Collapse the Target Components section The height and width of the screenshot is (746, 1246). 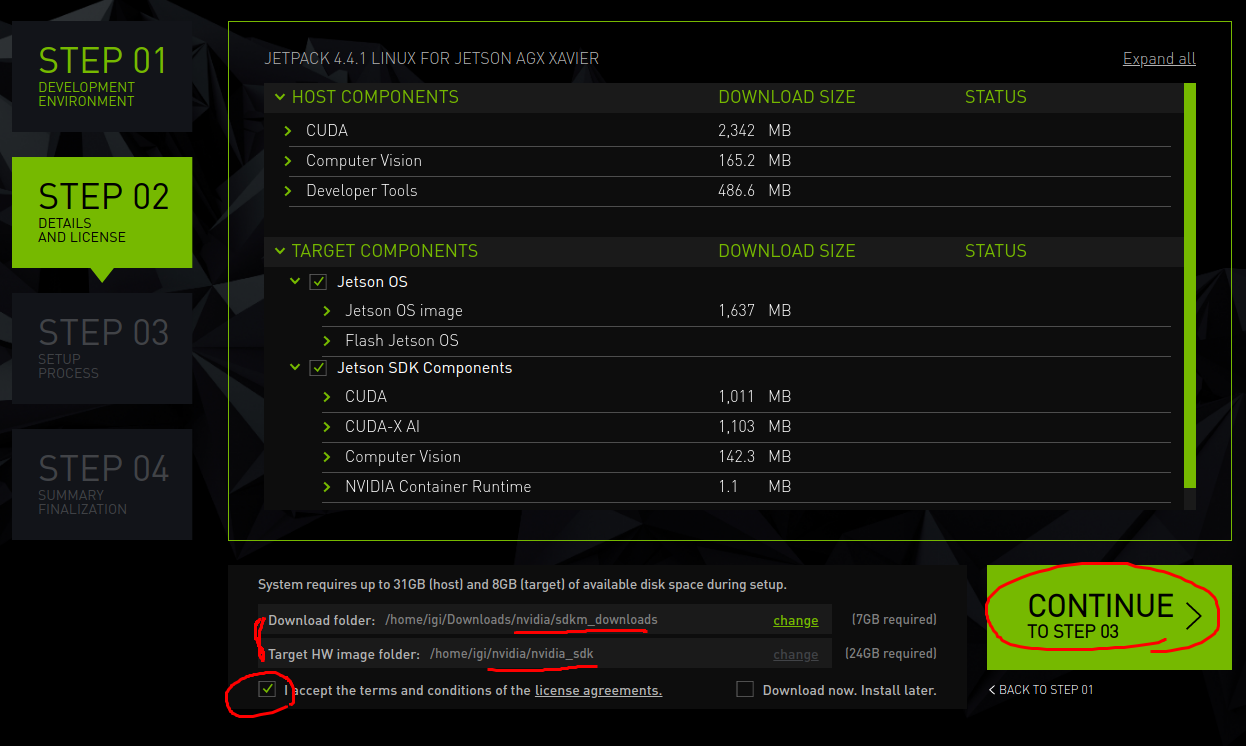pyautogui.click(x=279, y=251)
